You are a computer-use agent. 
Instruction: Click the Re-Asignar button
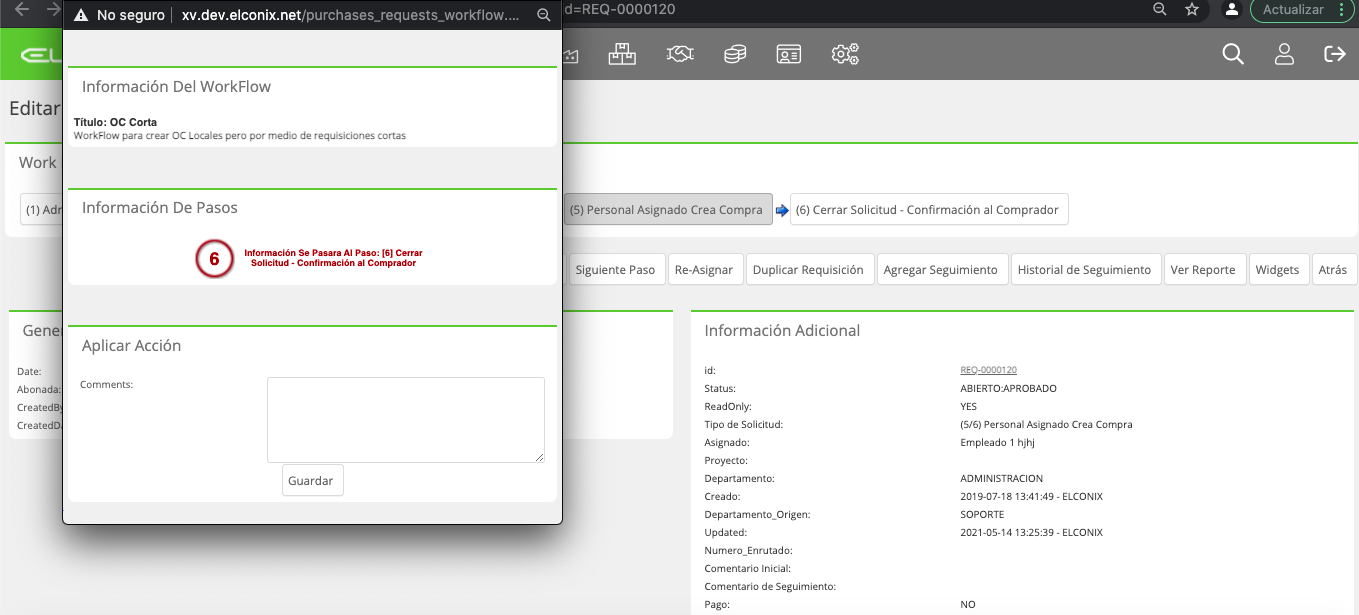[x=705, y=270]
